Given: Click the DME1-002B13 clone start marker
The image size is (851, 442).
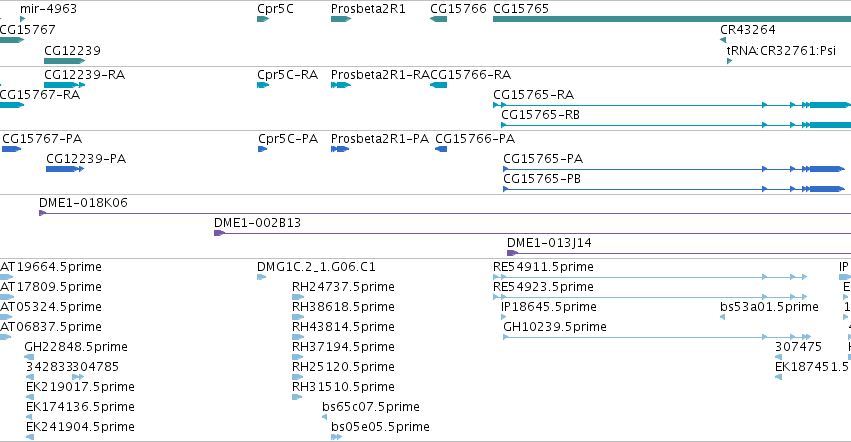Looking at the screenshot, I should [x=219, y=233].
